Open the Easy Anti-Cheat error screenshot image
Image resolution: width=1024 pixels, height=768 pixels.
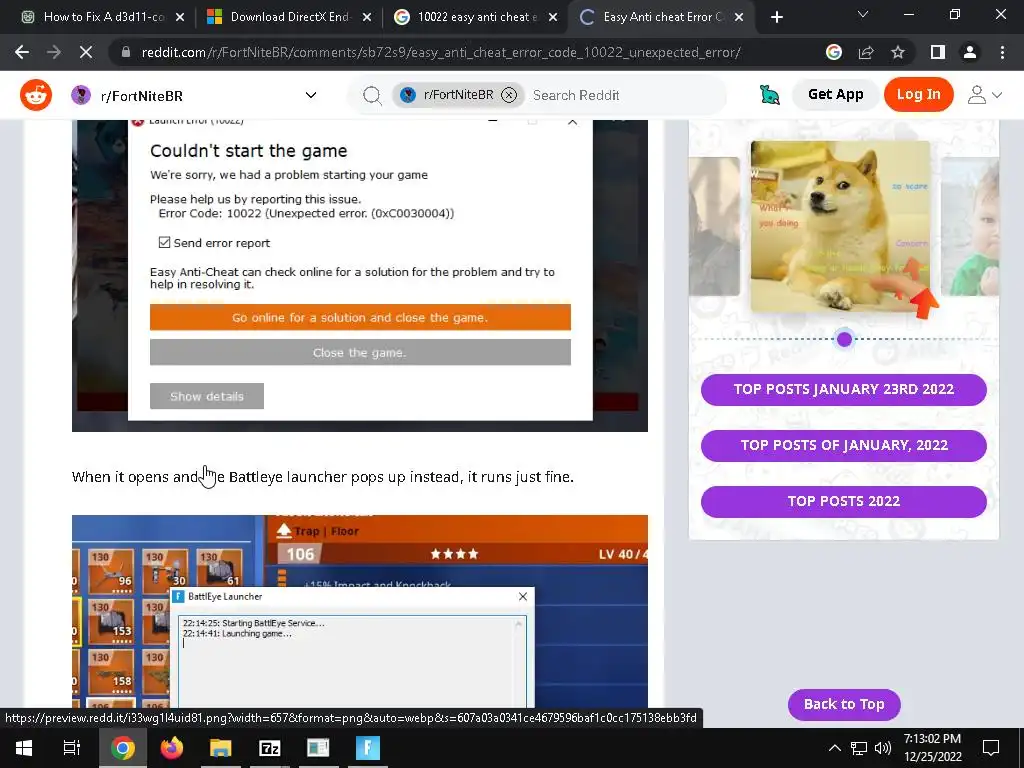[360, 275]
